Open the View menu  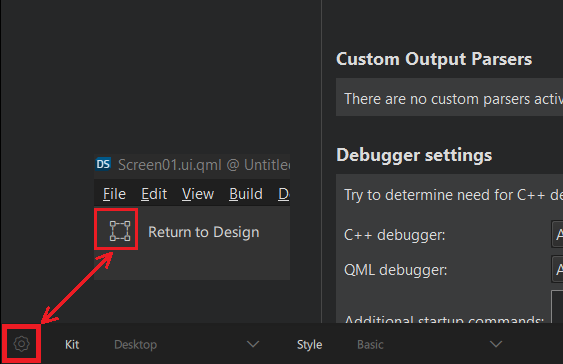point(198,194)
